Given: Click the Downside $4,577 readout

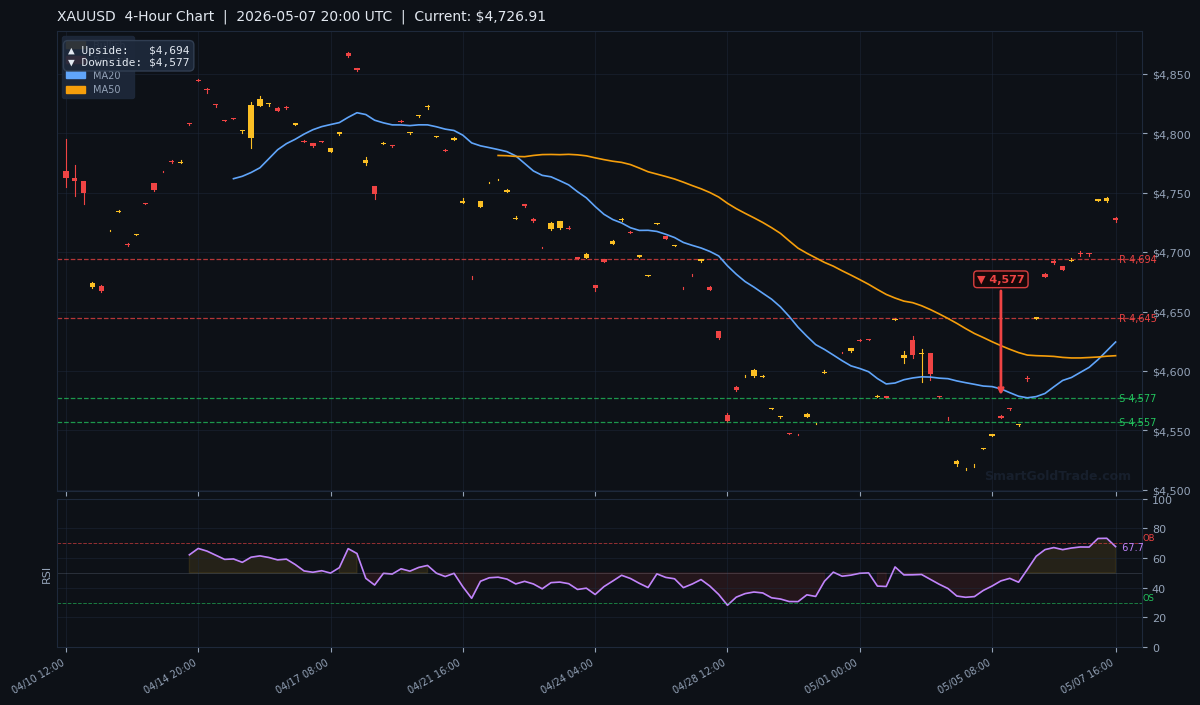Looking at the screenshot, I should point(128,62).
